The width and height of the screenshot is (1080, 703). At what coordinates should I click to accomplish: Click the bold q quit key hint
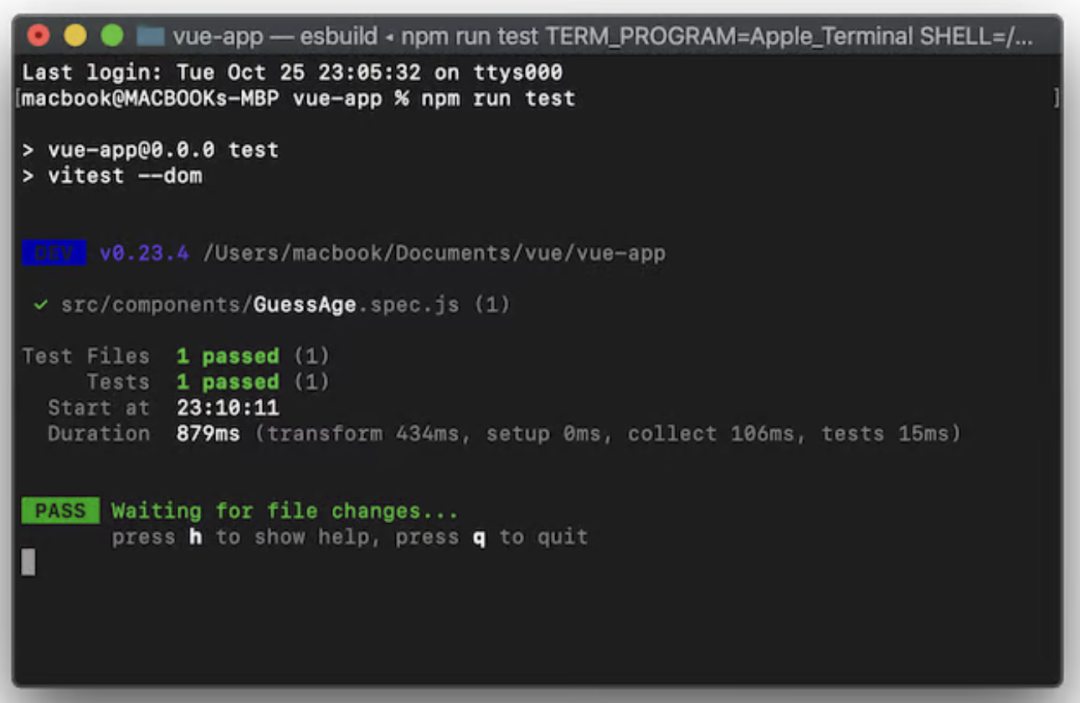[x=479, y=538]
